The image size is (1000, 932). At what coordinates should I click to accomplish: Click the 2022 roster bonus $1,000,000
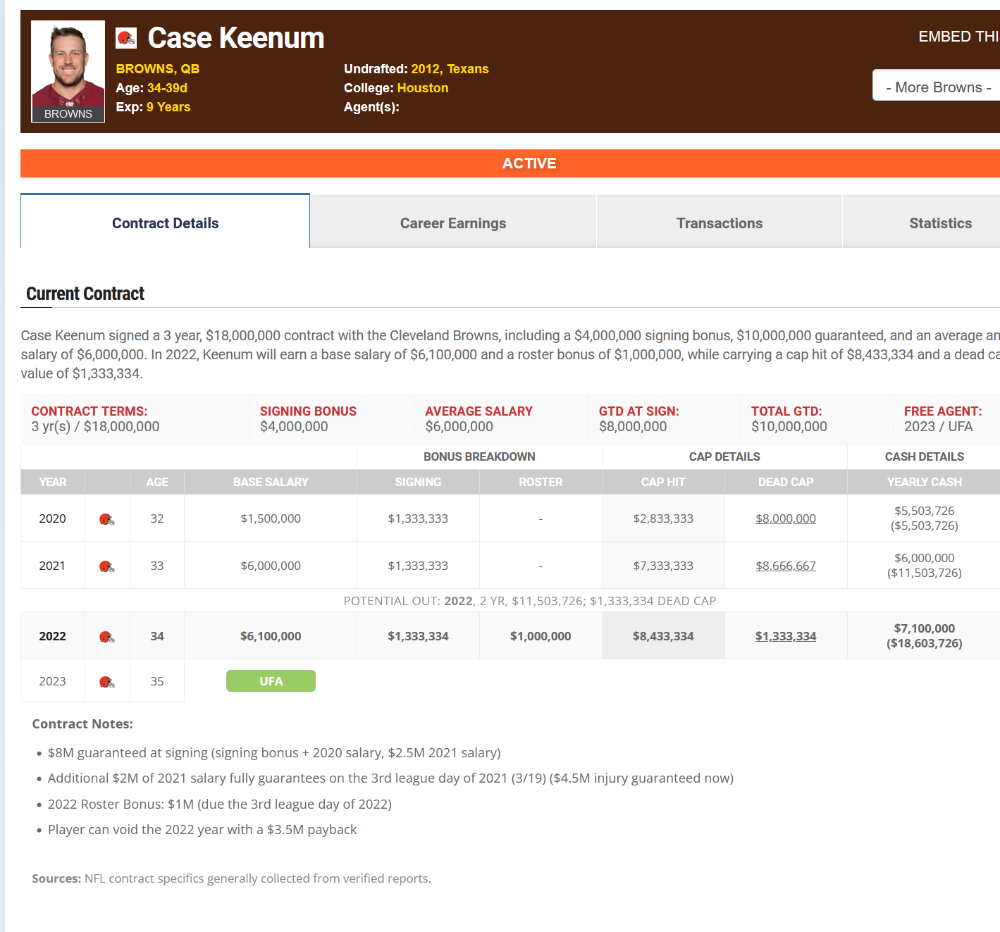(x=541, y=636)
